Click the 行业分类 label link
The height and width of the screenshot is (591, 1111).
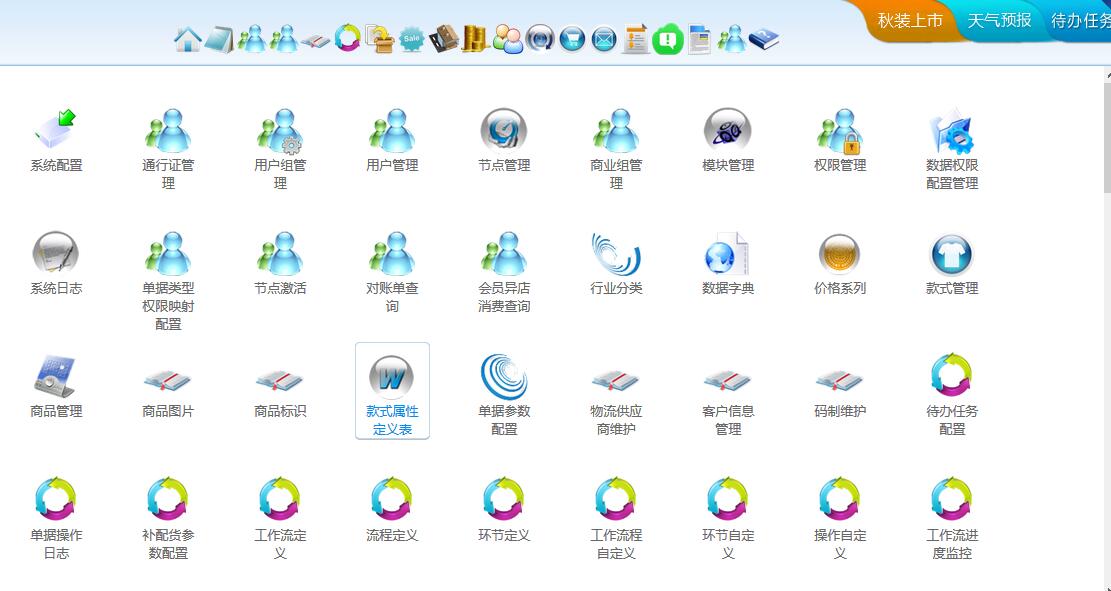(x=616, y=288)
